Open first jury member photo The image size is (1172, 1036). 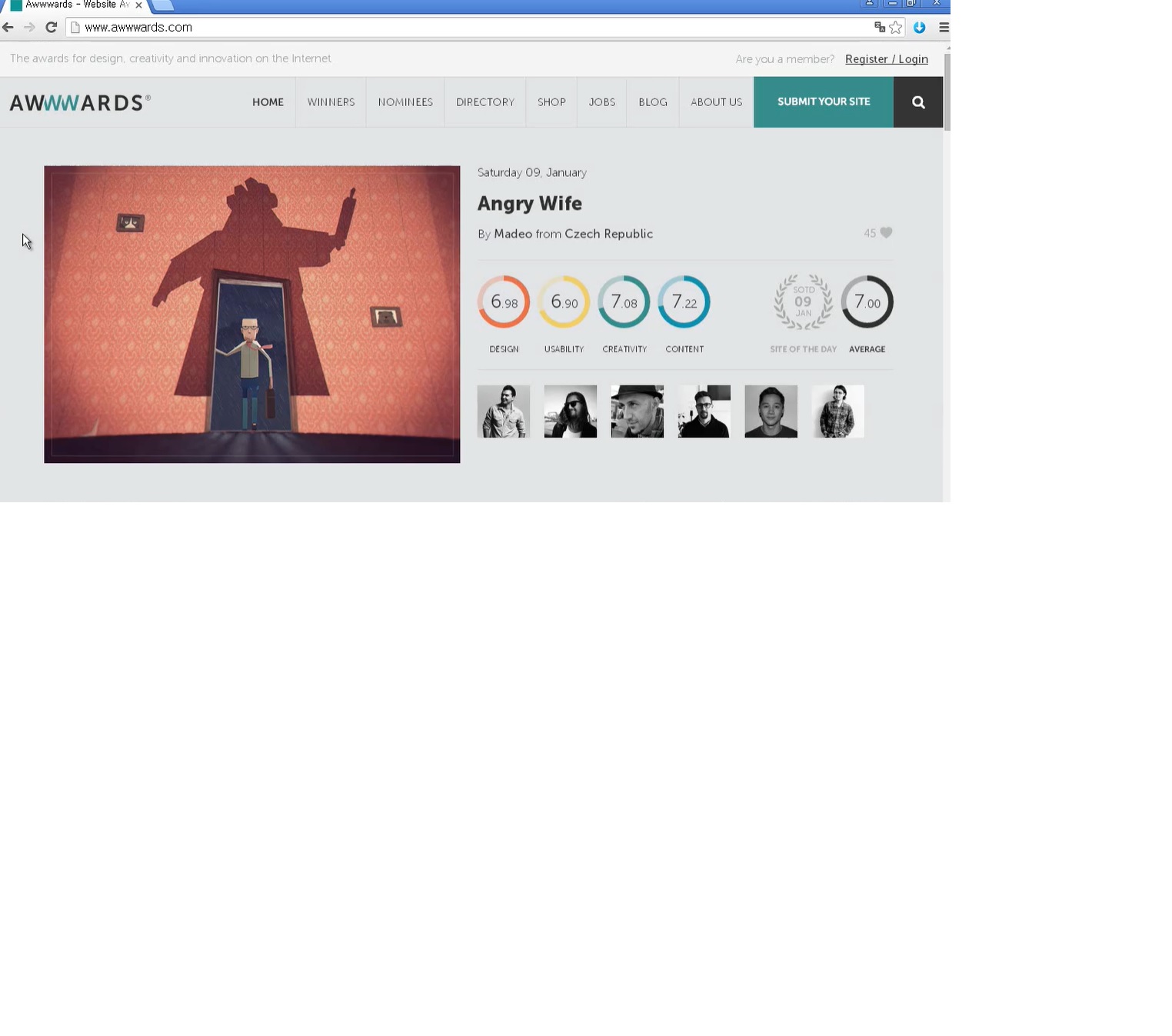pyautogui.click(x=504, y=411)
